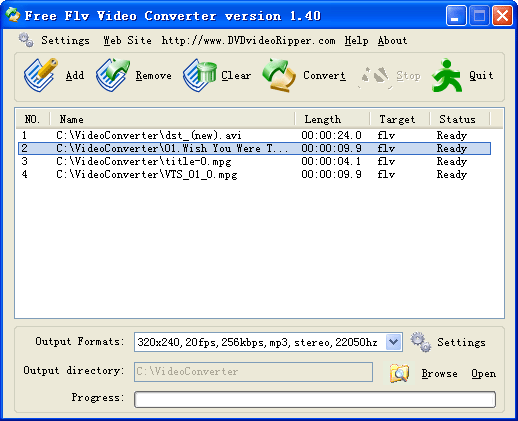Click the Progress bar
Image resolution: width=518 pixels, height=421 pixels.
[315, 399]
